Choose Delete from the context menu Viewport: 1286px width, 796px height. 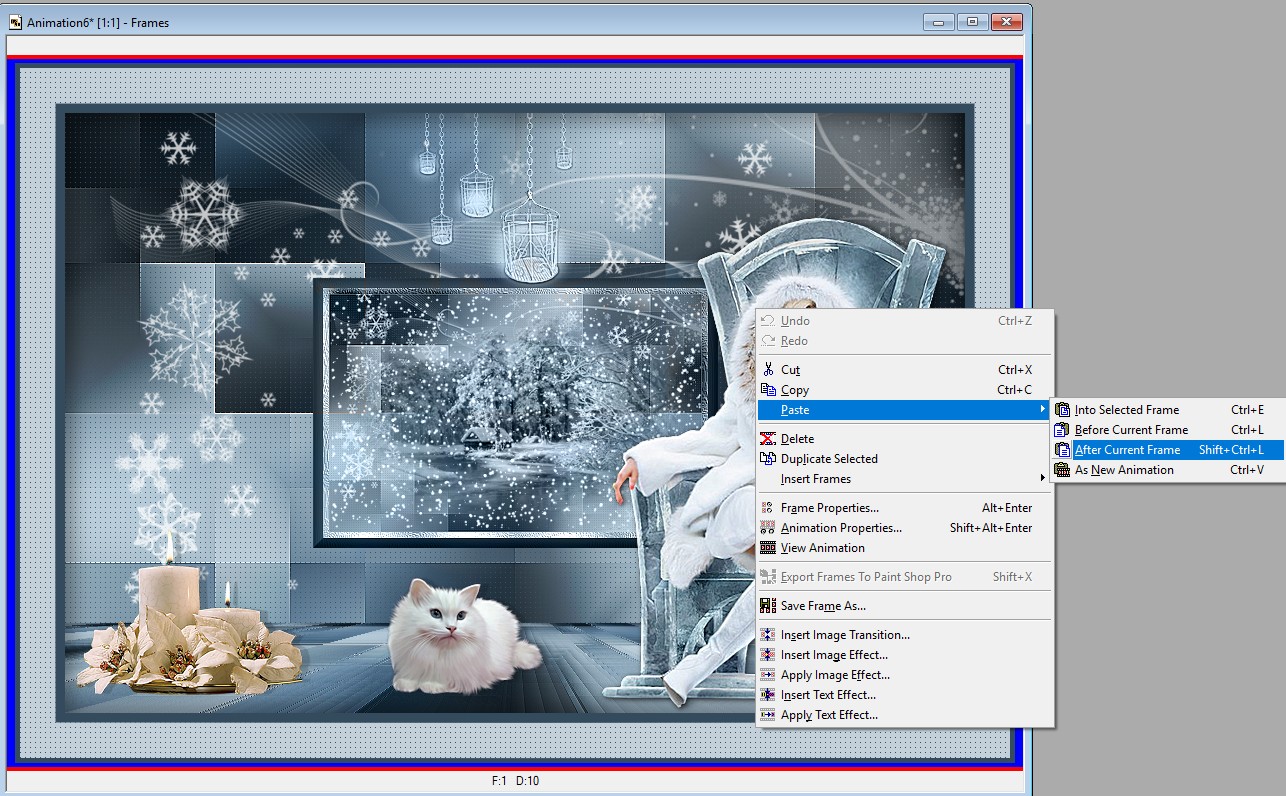[903, 439]
